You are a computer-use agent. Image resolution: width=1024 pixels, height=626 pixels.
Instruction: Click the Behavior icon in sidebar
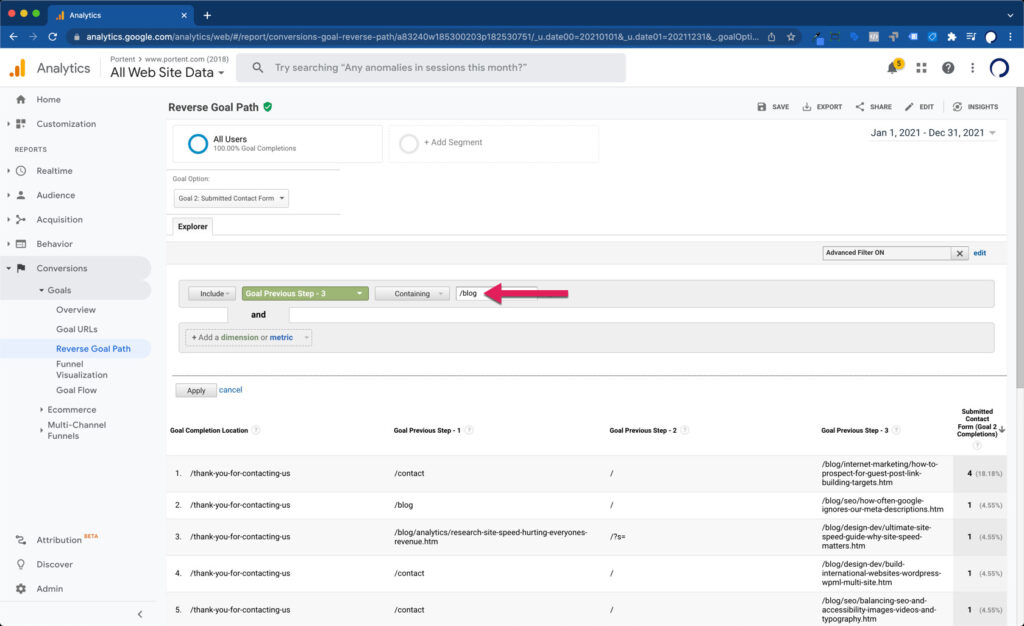pos(21,243)
